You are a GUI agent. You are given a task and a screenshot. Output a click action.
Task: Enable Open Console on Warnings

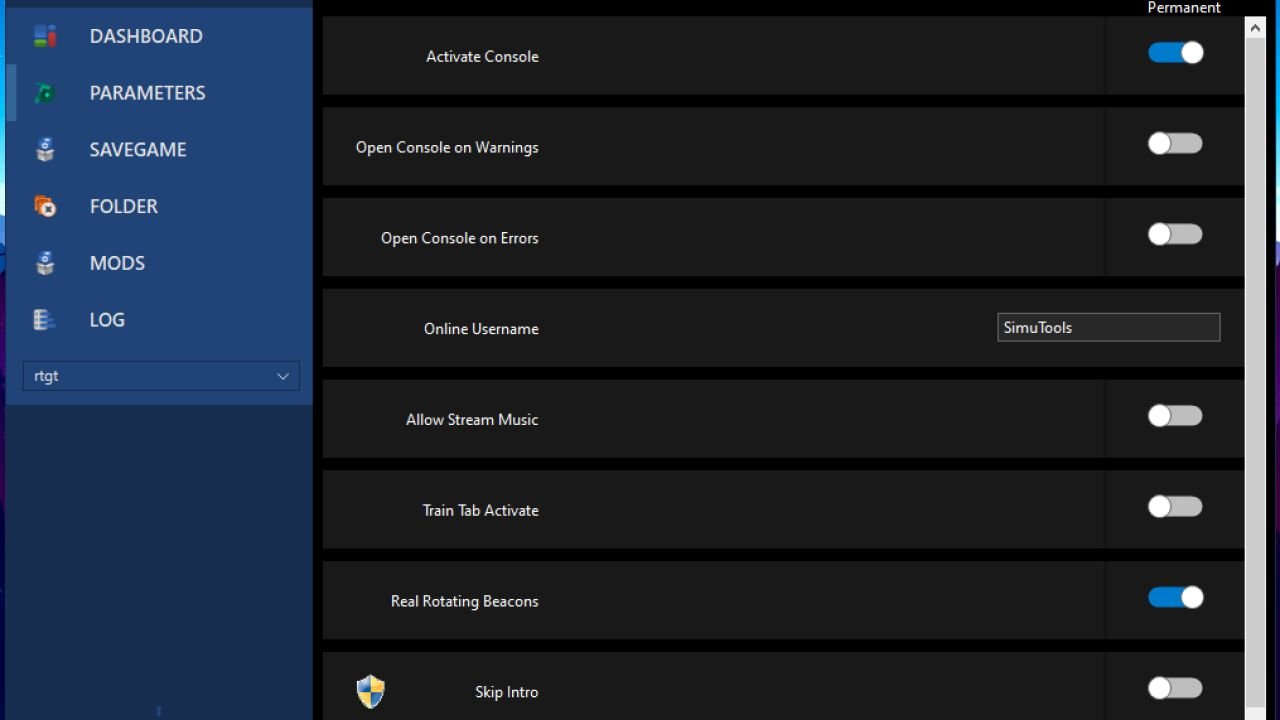[1175, 144]
